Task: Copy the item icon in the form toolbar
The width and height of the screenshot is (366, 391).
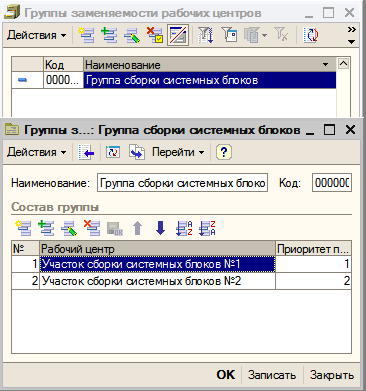Action: click(x=137, y=152)
